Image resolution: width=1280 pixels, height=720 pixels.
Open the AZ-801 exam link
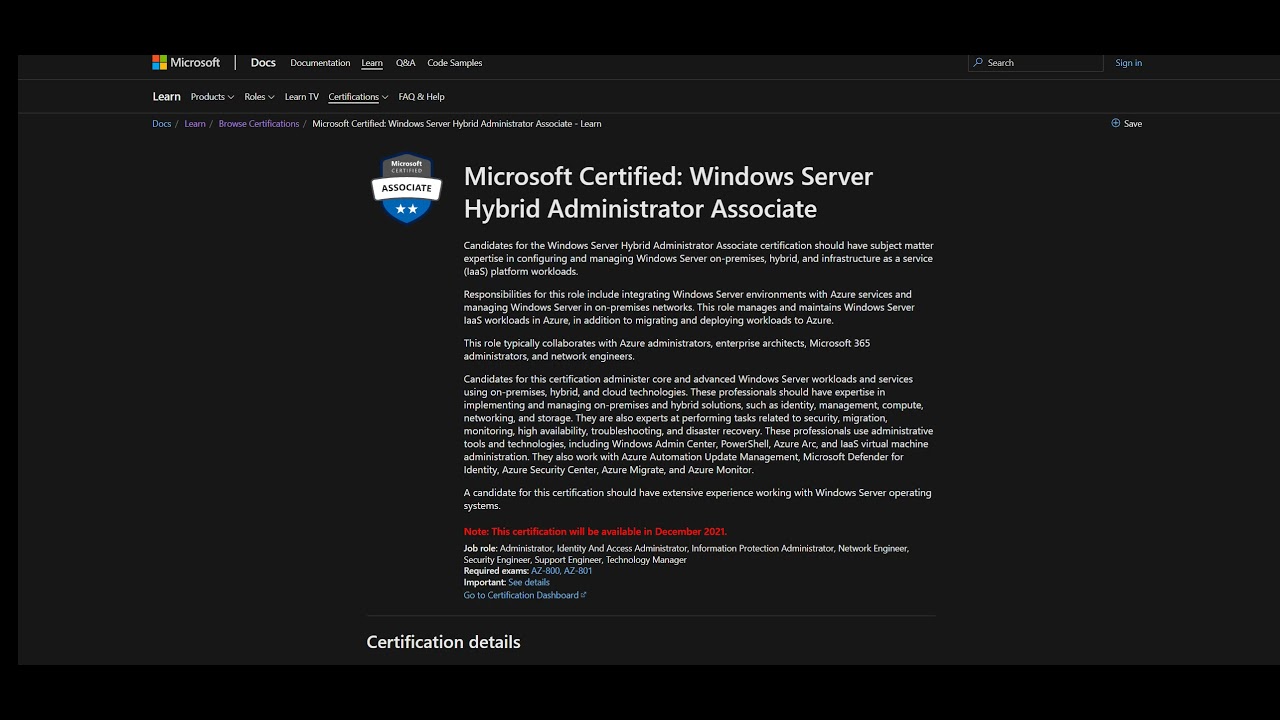click(578, 571)
